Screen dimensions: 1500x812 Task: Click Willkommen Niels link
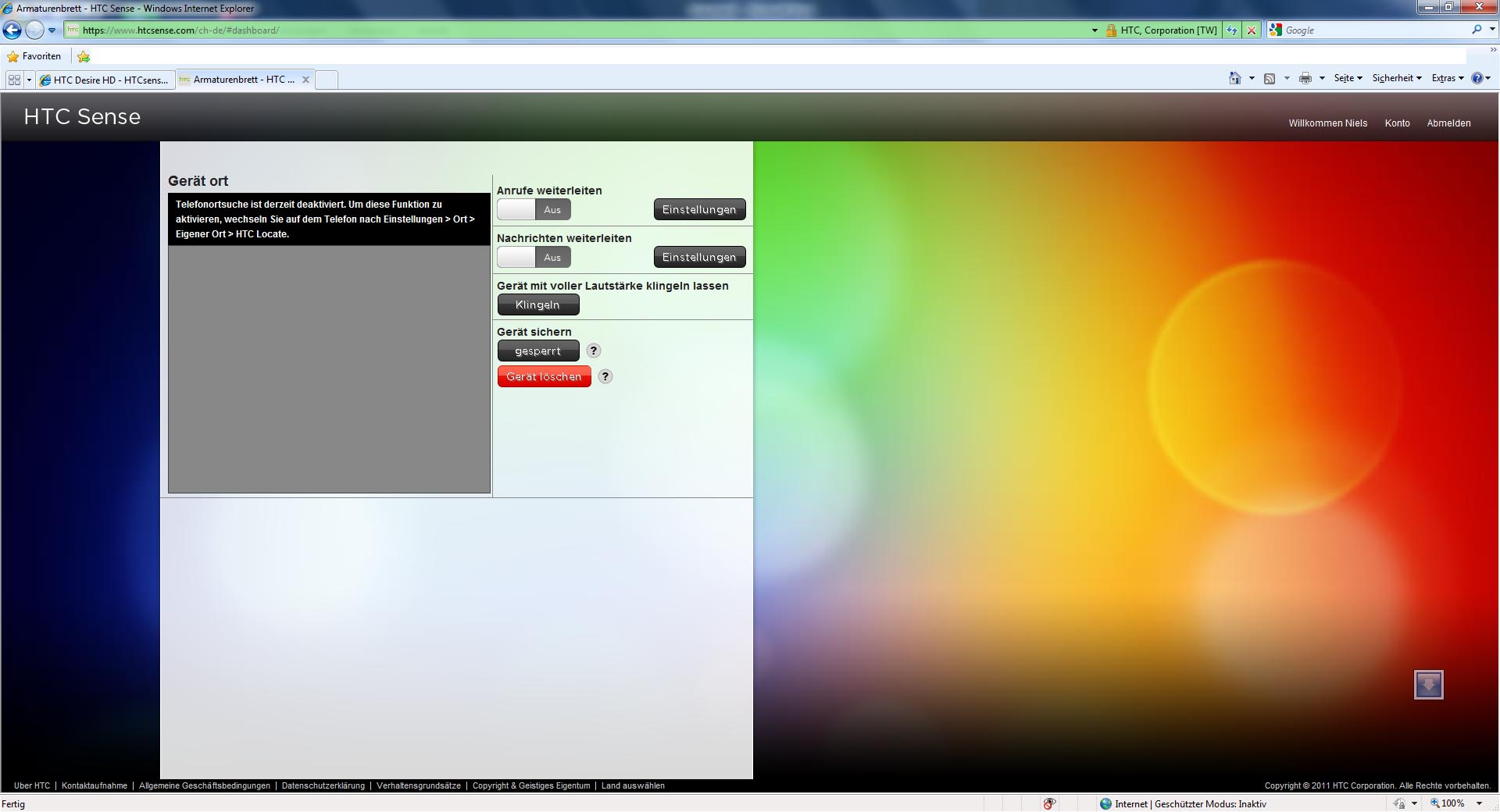(1327, 123)
